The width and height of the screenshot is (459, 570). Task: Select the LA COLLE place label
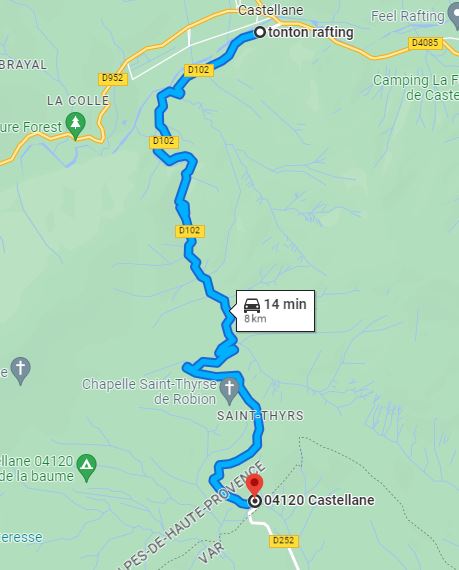78,101
